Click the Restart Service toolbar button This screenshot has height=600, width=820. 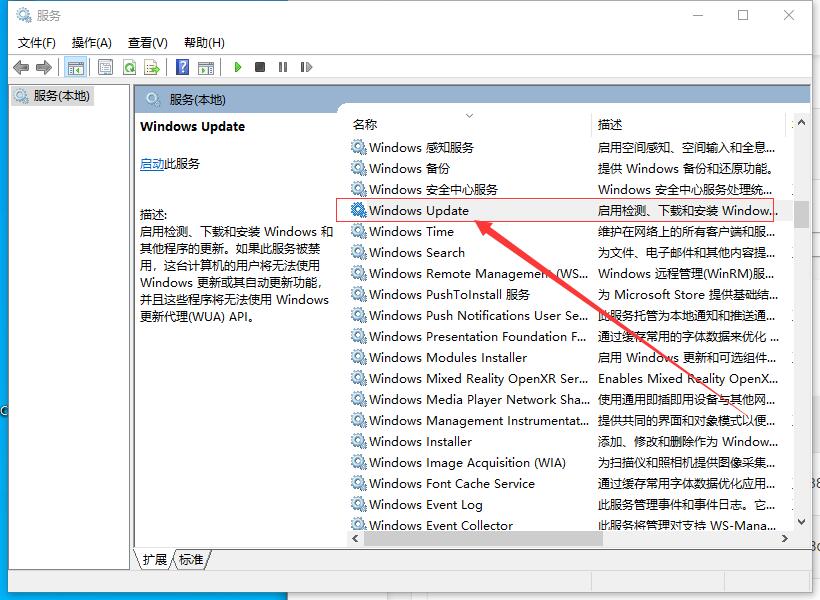(x=306, y=67)
